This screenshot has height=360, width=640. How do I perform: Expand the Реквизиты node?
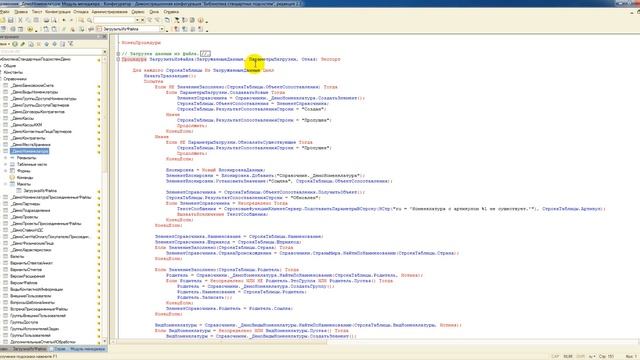point(6,158)
